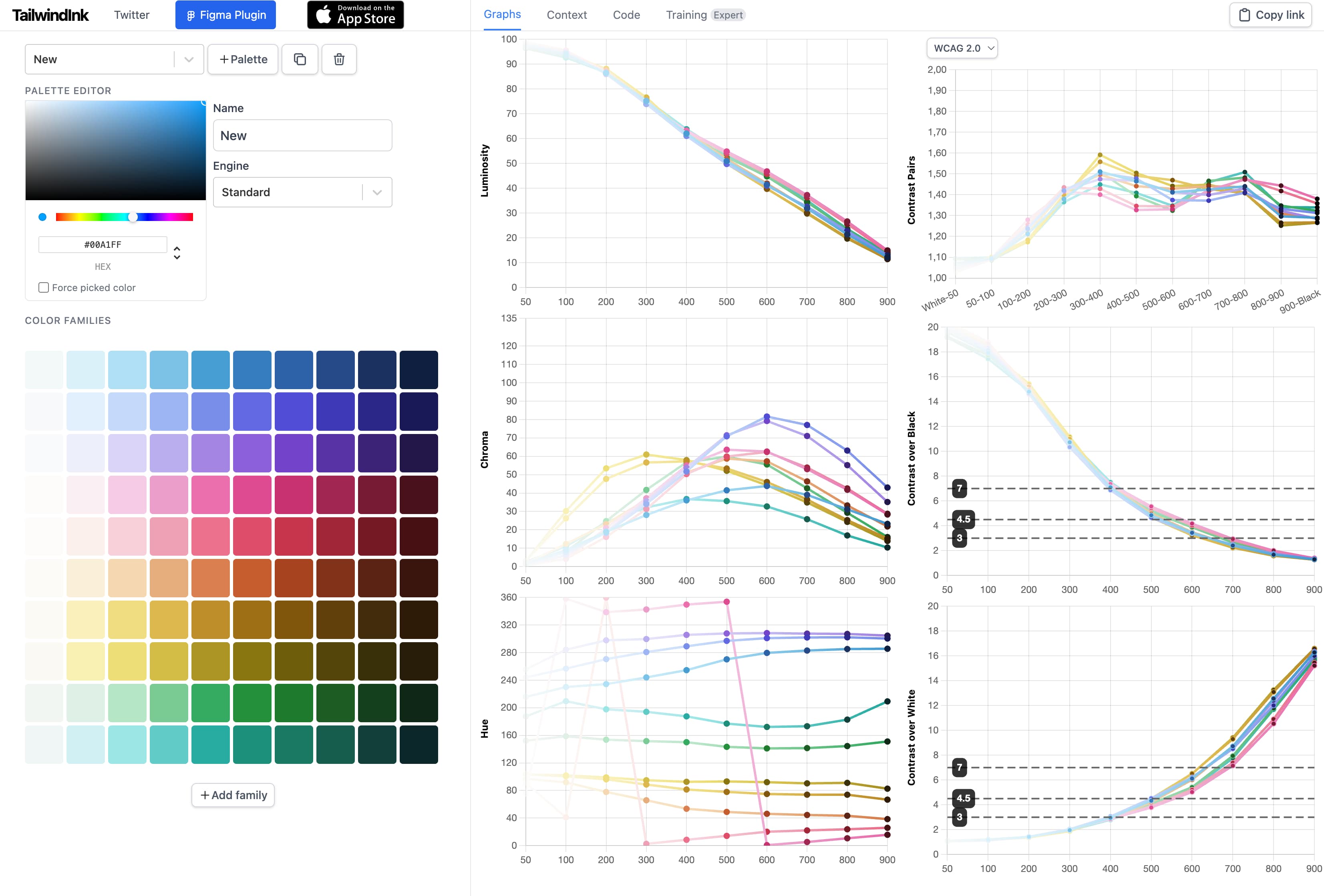The height and width of the screenshot is (896, 1324).
Task: Enable Force picked color checkbox
Action: 44,287
